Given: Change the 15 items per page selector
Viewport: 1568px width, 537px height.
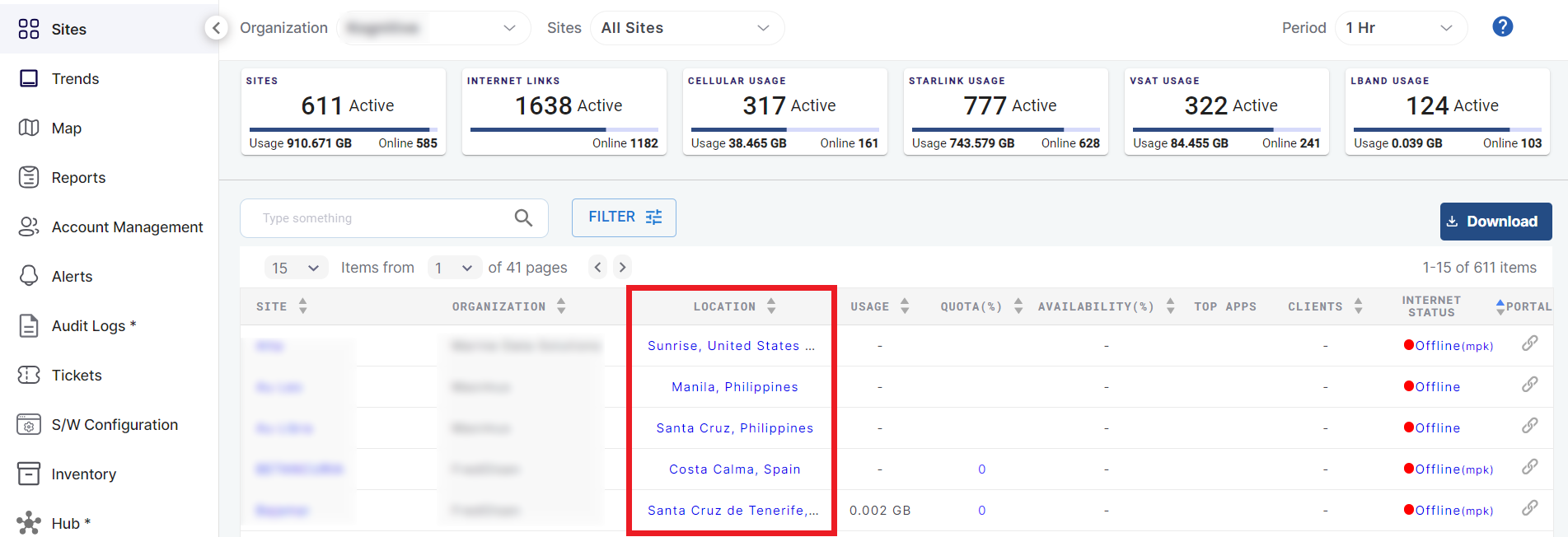Looking at the screenshot, I should pos(294,268).
